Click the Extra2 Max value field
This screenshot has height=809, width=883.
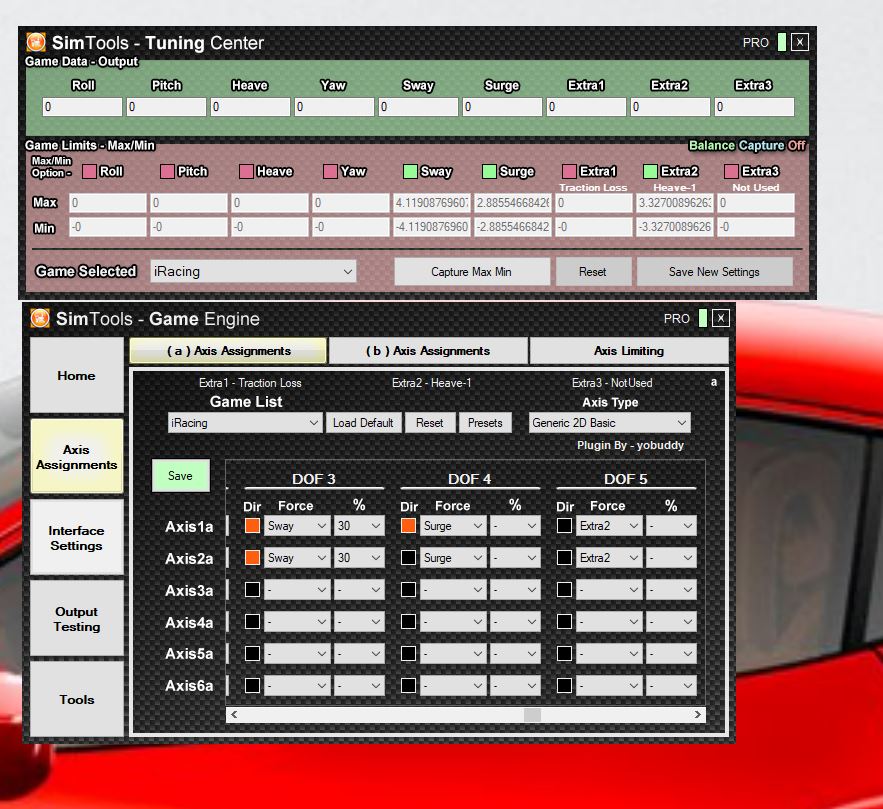coord(675,203)
